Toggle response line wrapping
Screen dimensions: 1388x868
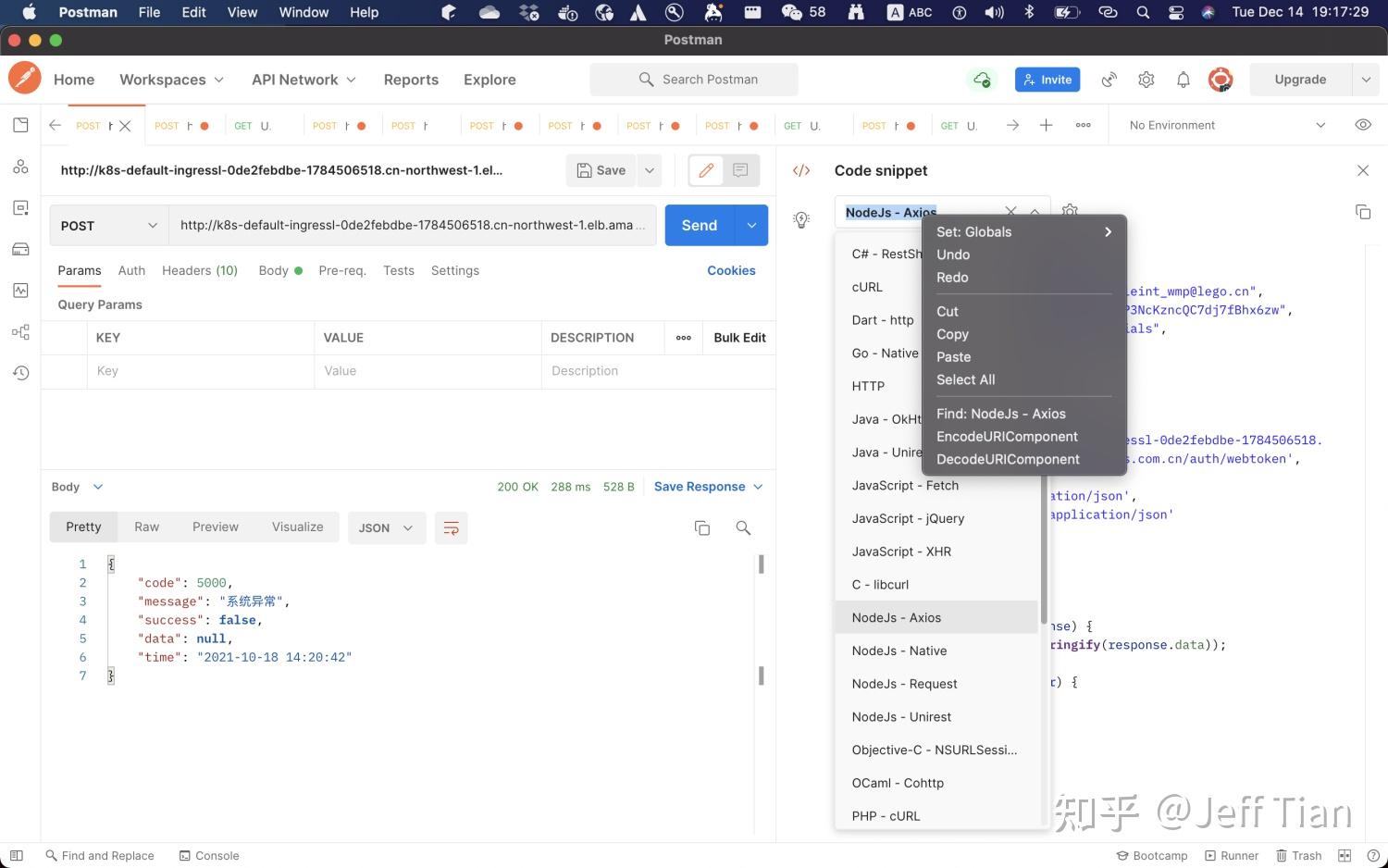click(x=451, y=527)
